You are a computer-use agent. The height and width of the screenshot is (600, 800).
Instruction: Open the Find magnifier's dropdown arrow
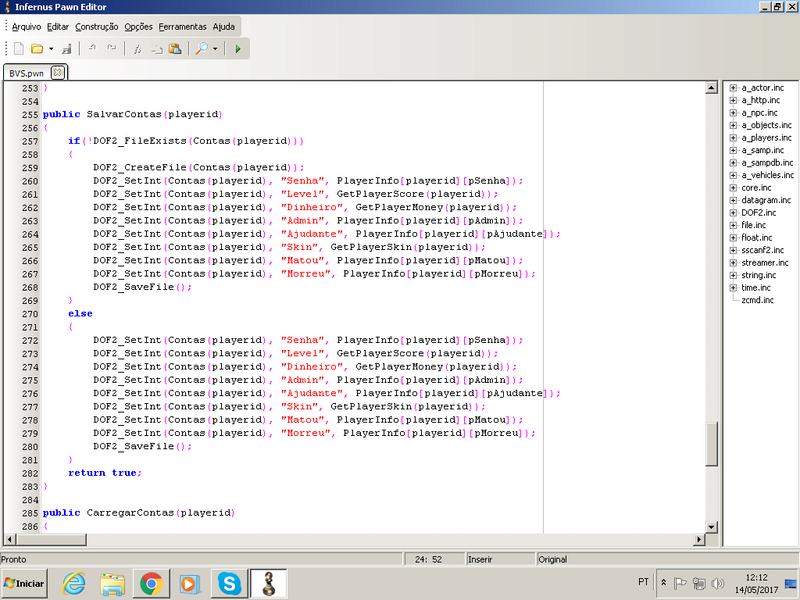pos(215,49)
